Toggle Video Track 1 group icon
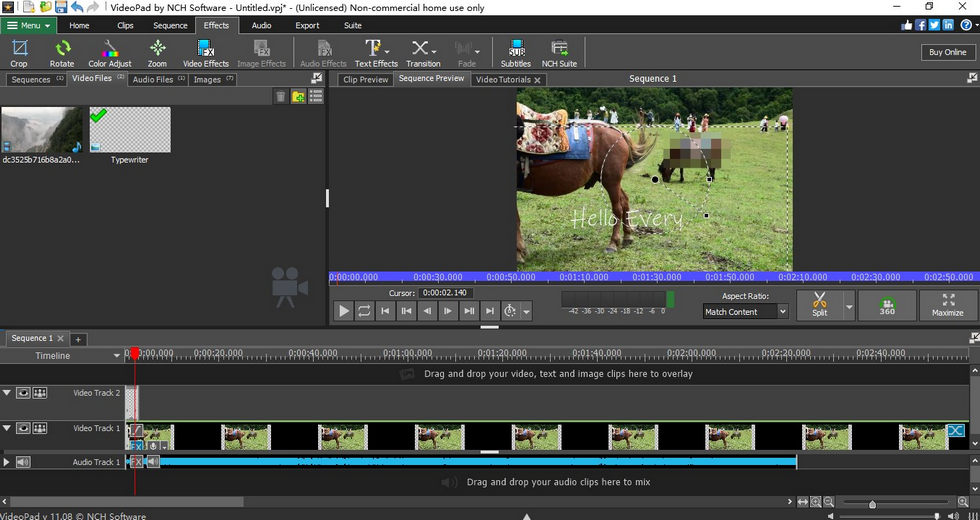980x520 pixels. pos(40,428)
